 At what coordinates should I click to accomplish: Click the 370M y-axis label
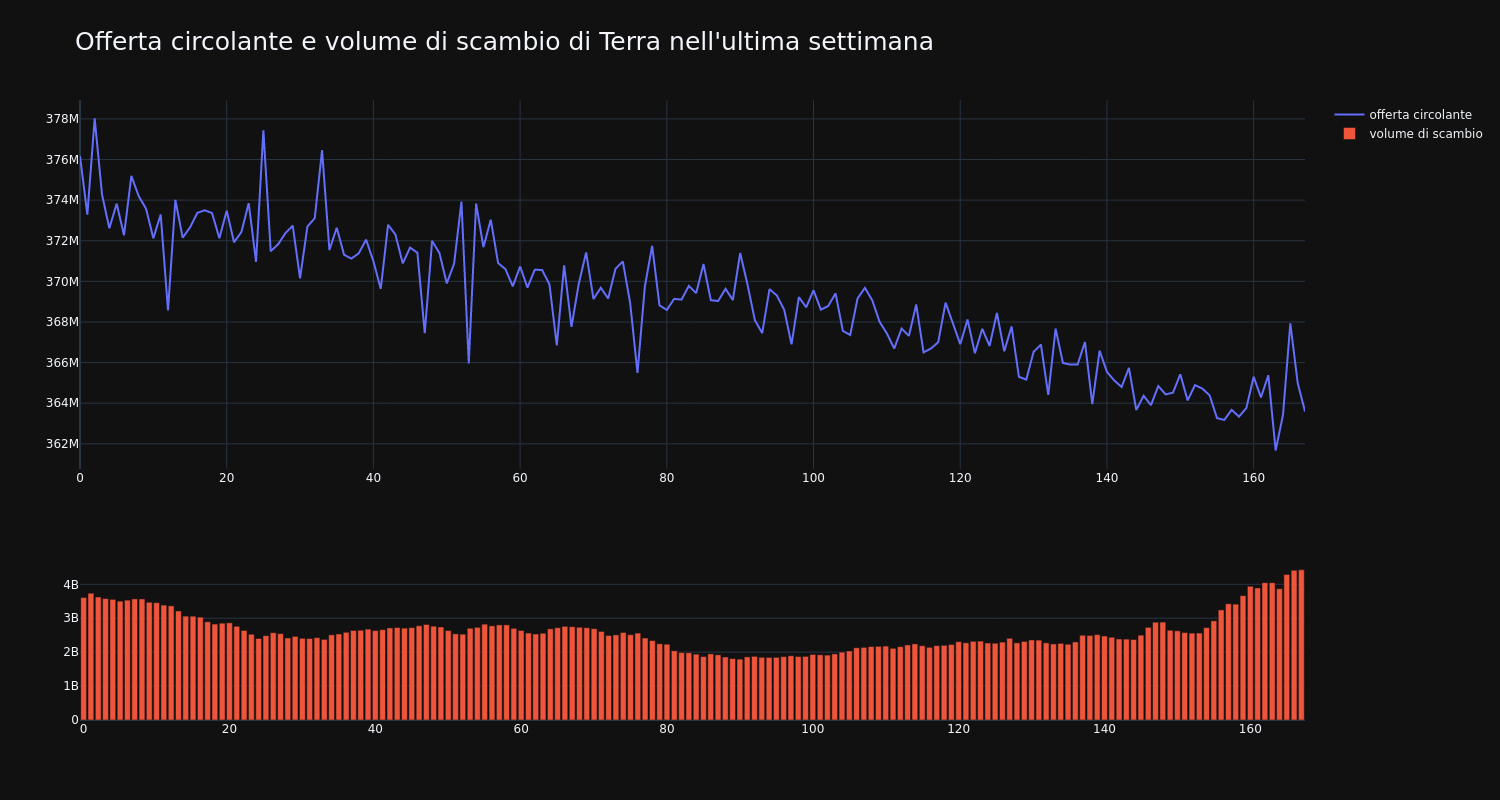pos(62,282)
